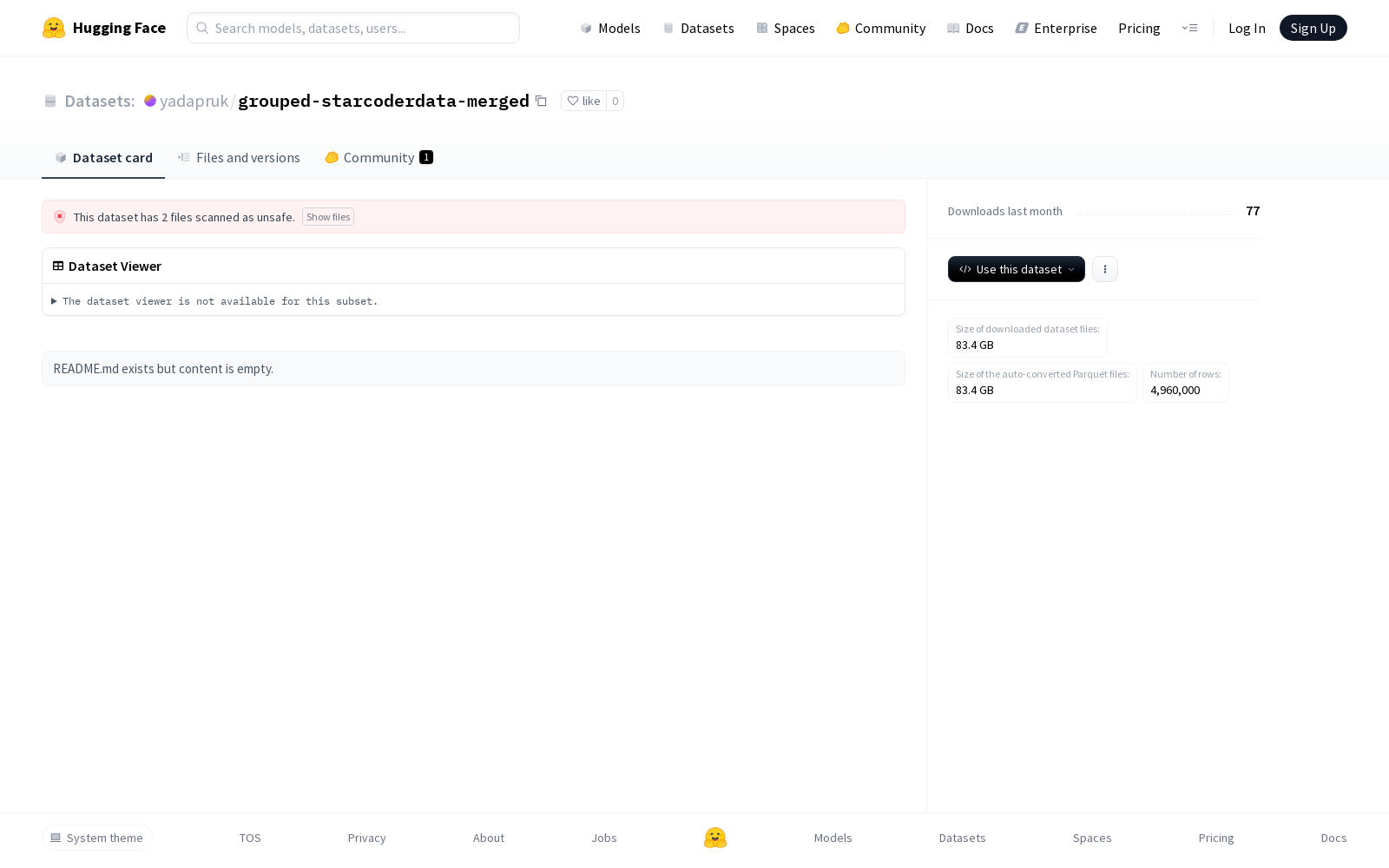1389x868 pixels.
Task: Open Community in the top navigation
Action: (880, 28)
